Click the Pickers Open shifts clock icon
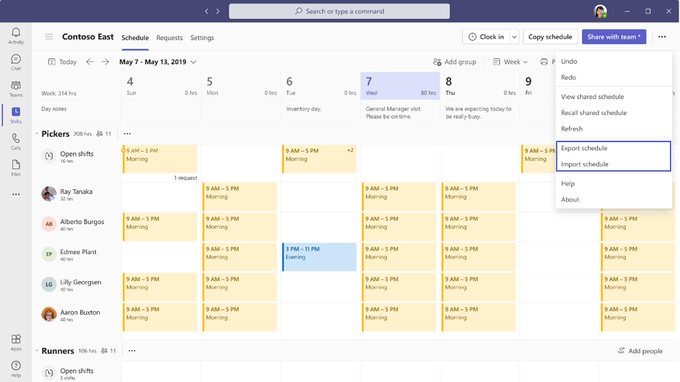Image resolution: width=680 pixels, height=382 pixels. point(49,156)
